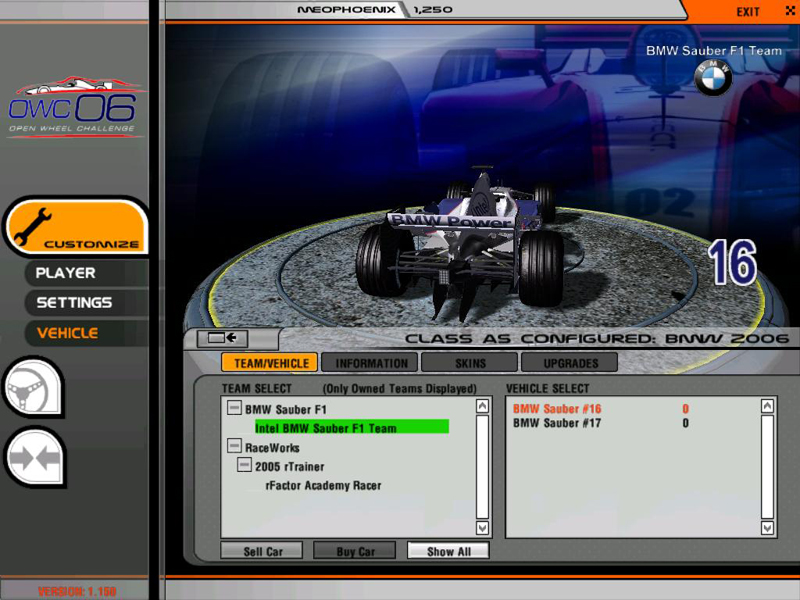Select the BMW Sauber F1 tree row
800x600 pixels.
coord(286,409)
